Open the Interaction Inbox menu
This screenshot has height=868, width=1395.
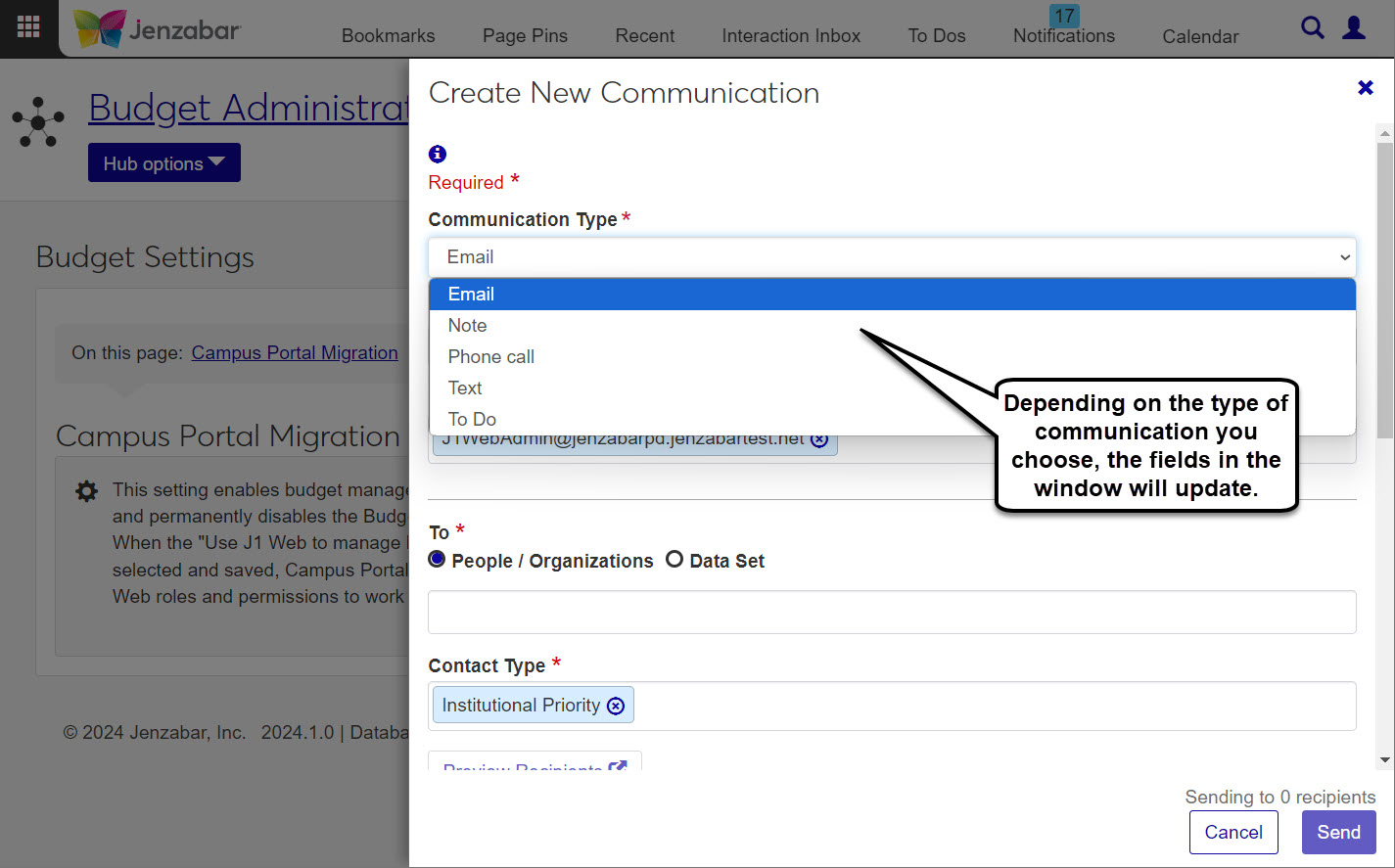click(x=791, y=36)
